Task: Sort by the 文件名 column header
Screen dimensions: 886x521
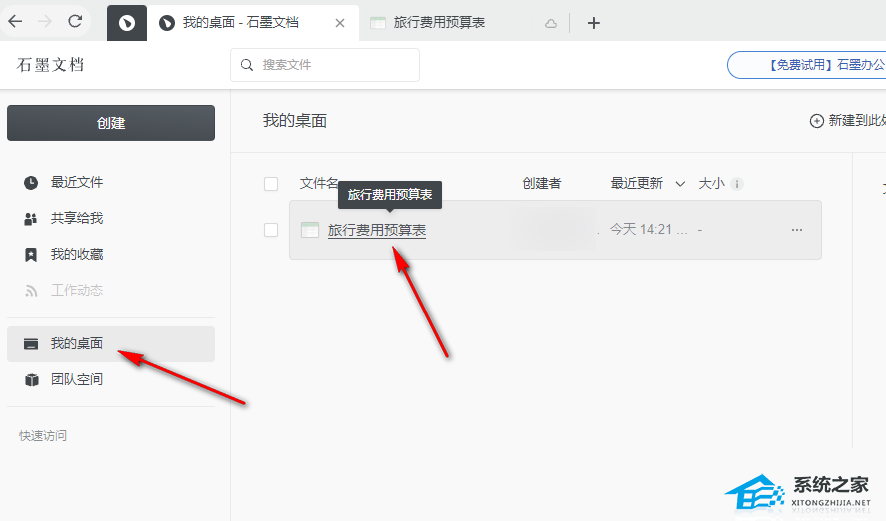Action: click(319, 183)
